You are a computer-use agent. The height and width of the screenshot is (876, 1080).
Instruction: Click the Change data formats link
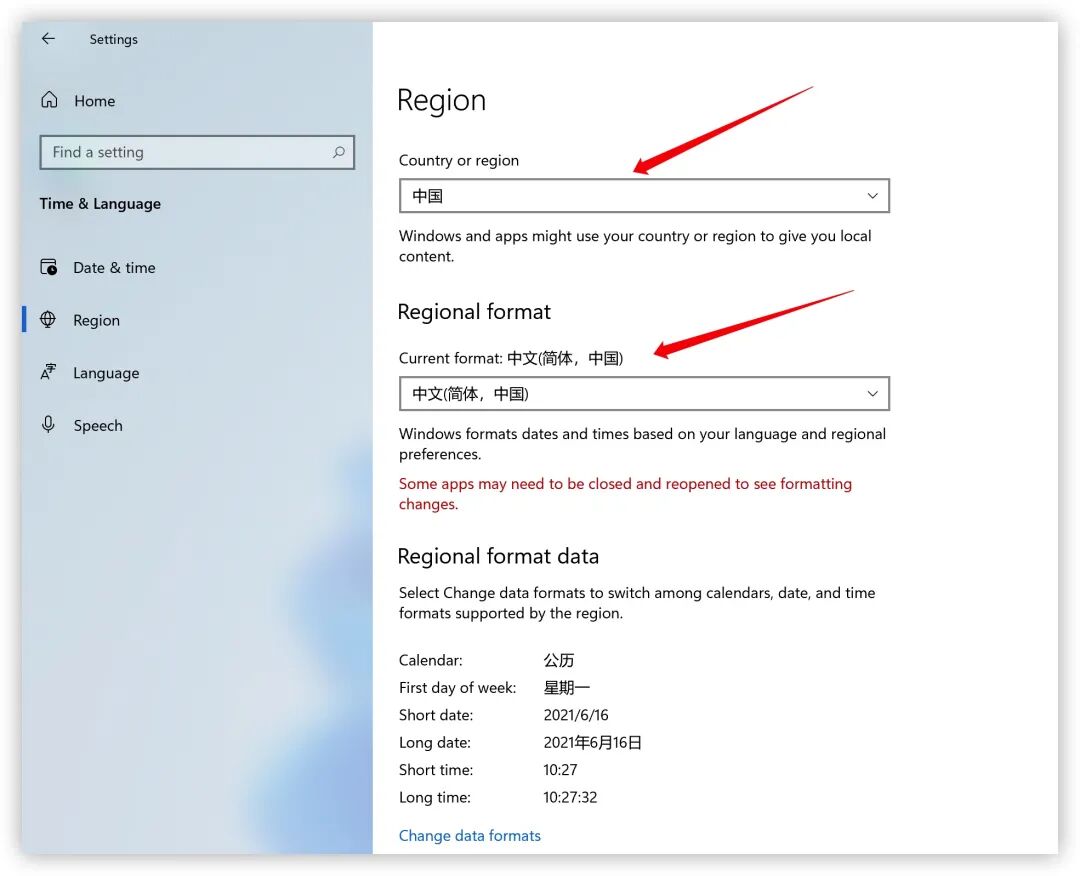pos(470,835)
